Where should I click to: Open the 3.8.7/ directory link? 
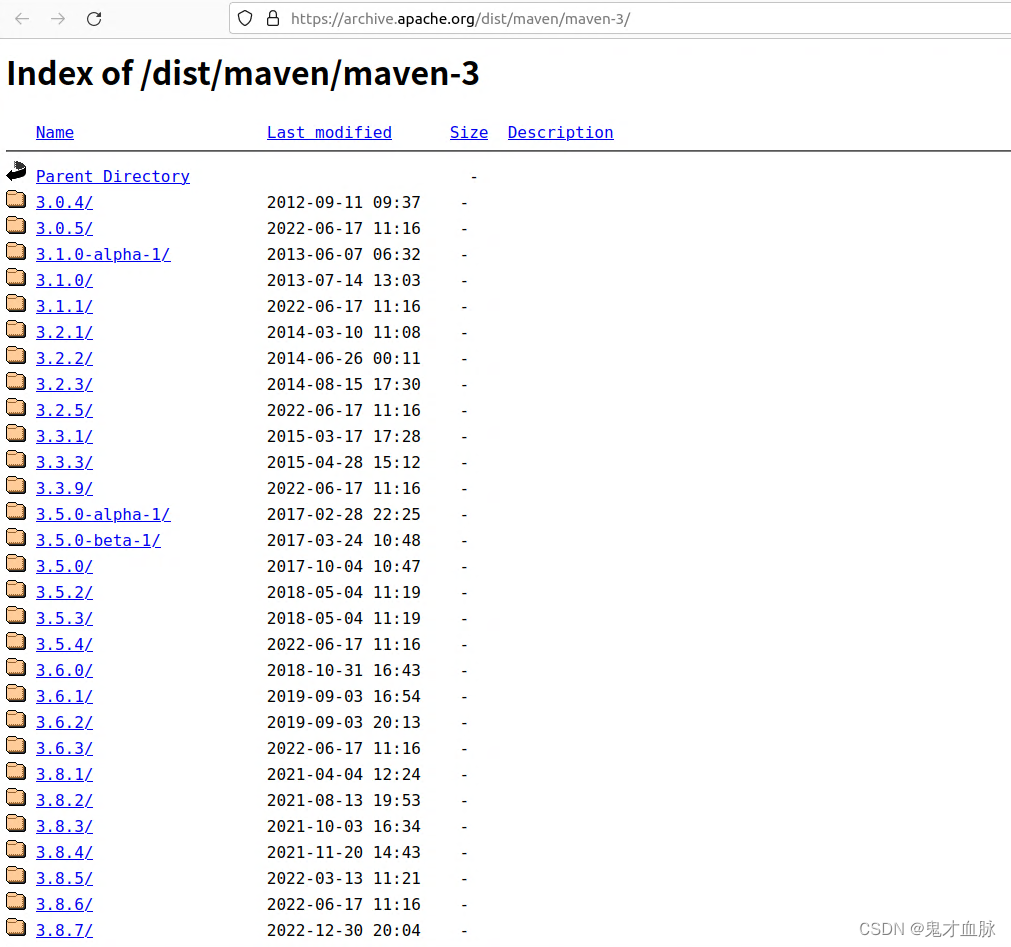(x=64, y=930)
